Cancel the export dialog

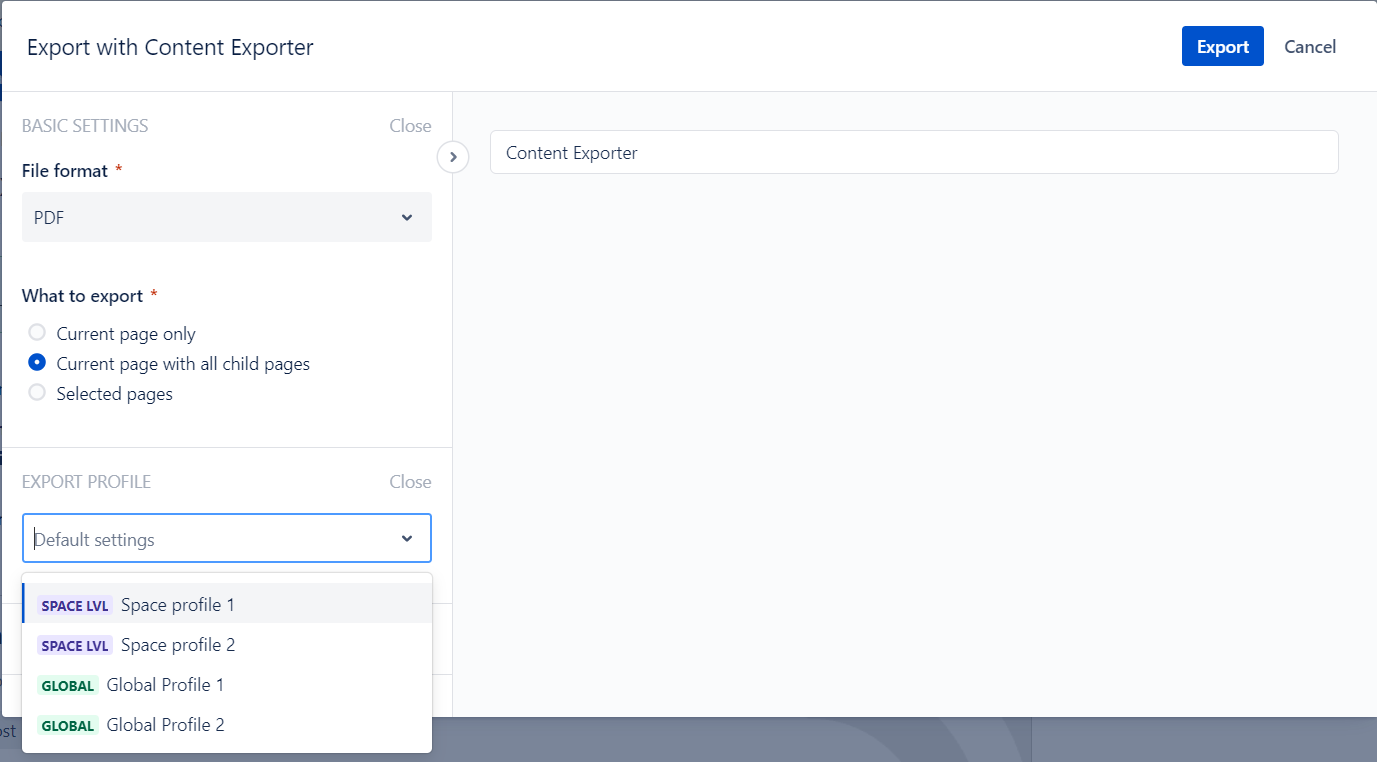1309,47
